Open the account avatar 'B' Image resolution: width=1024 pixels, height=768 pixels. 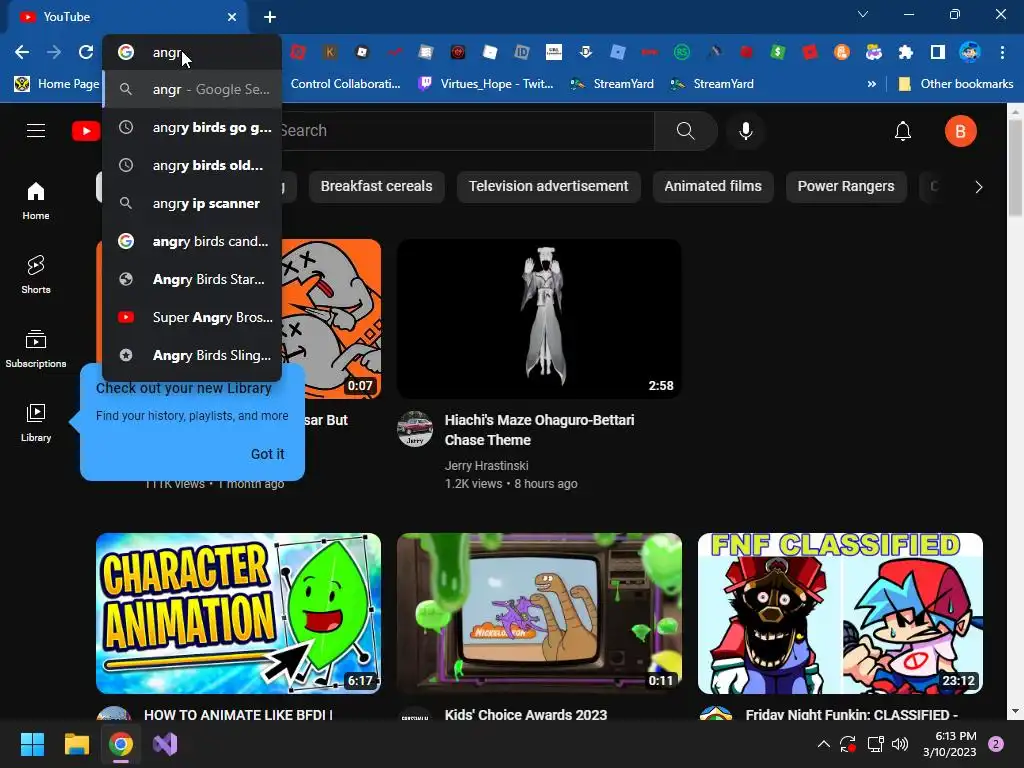(961, 131)
